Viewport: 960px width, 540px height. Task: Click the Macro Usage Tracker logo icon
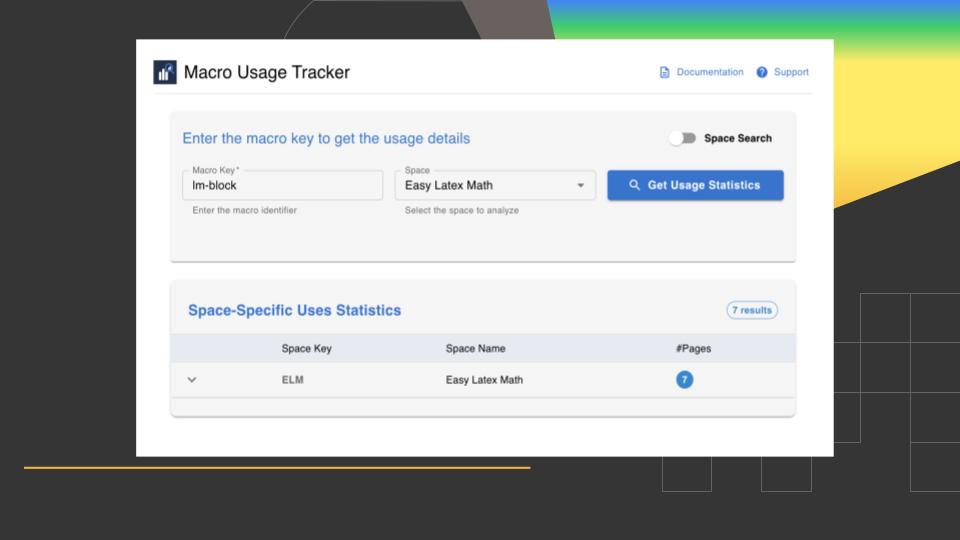165,72
